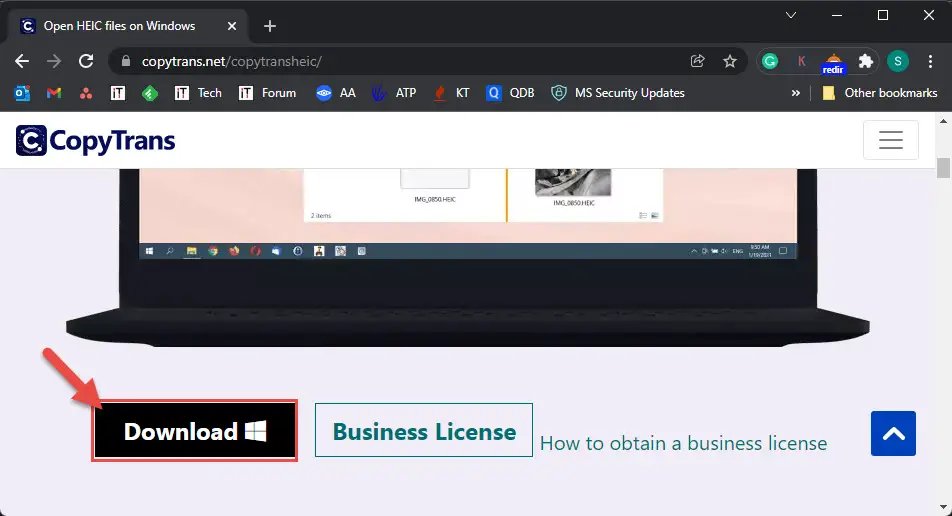Click the red K extension icon
Screen dimensions: 952x516
(x=801, y=61)
